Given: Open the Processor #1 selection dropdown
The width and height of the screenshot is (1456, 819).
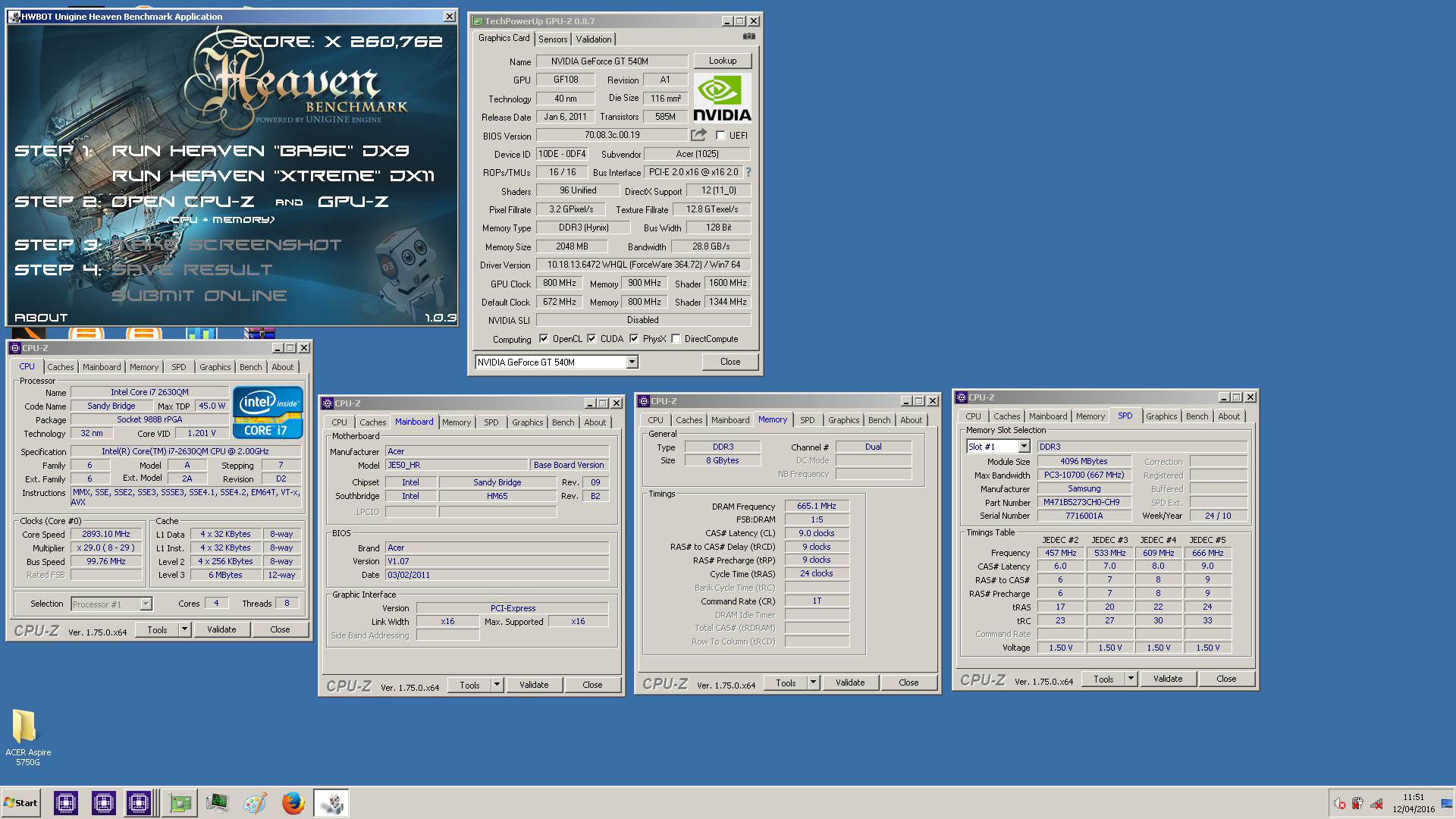Looking at the screenshot, I should [x=111, y=604].
